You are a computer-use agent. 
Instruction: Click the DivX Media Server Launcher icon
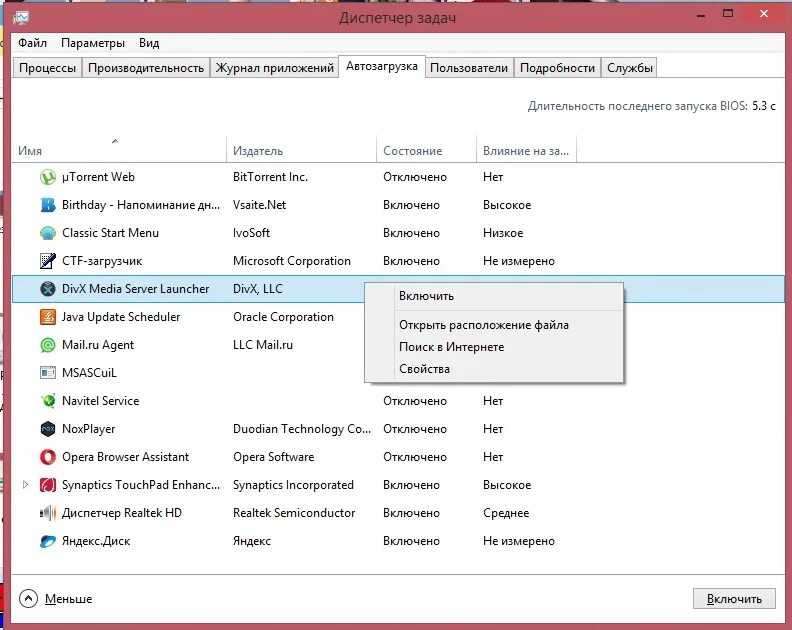47,289
